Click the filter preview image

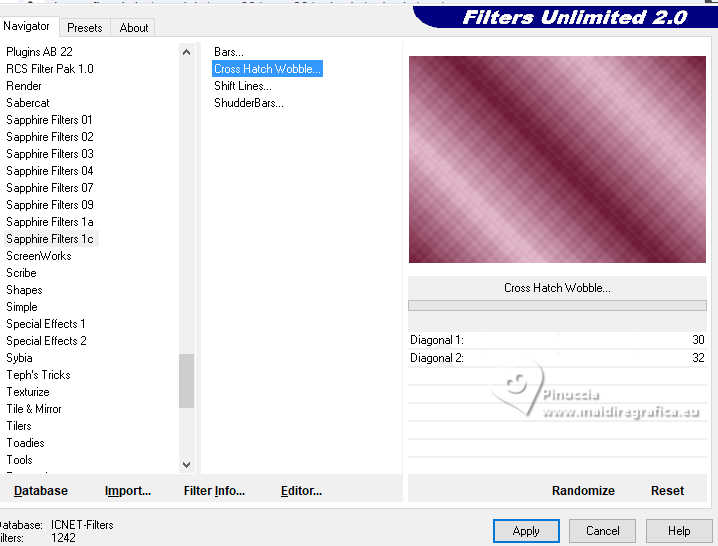click(557, 159)
